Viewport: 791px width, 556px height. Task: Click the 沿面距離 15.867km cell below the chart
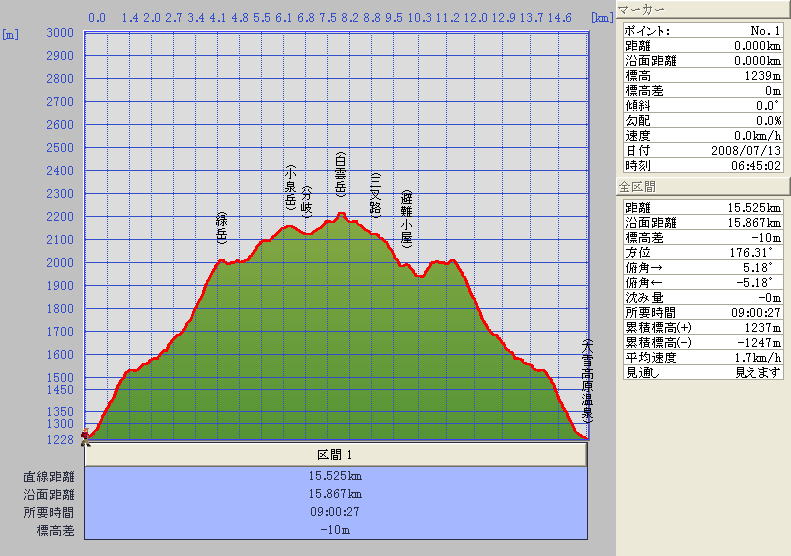335,494
